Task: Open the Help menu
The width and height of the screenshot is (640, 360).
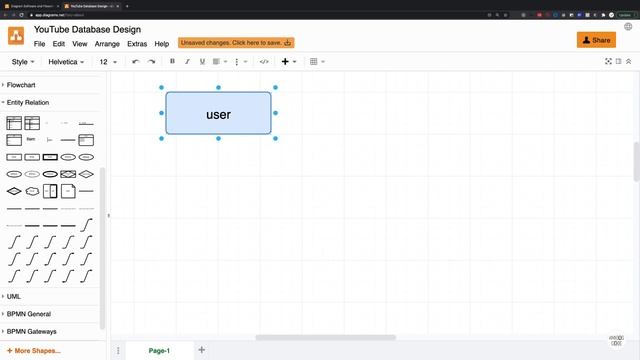Action: [162, 44]
